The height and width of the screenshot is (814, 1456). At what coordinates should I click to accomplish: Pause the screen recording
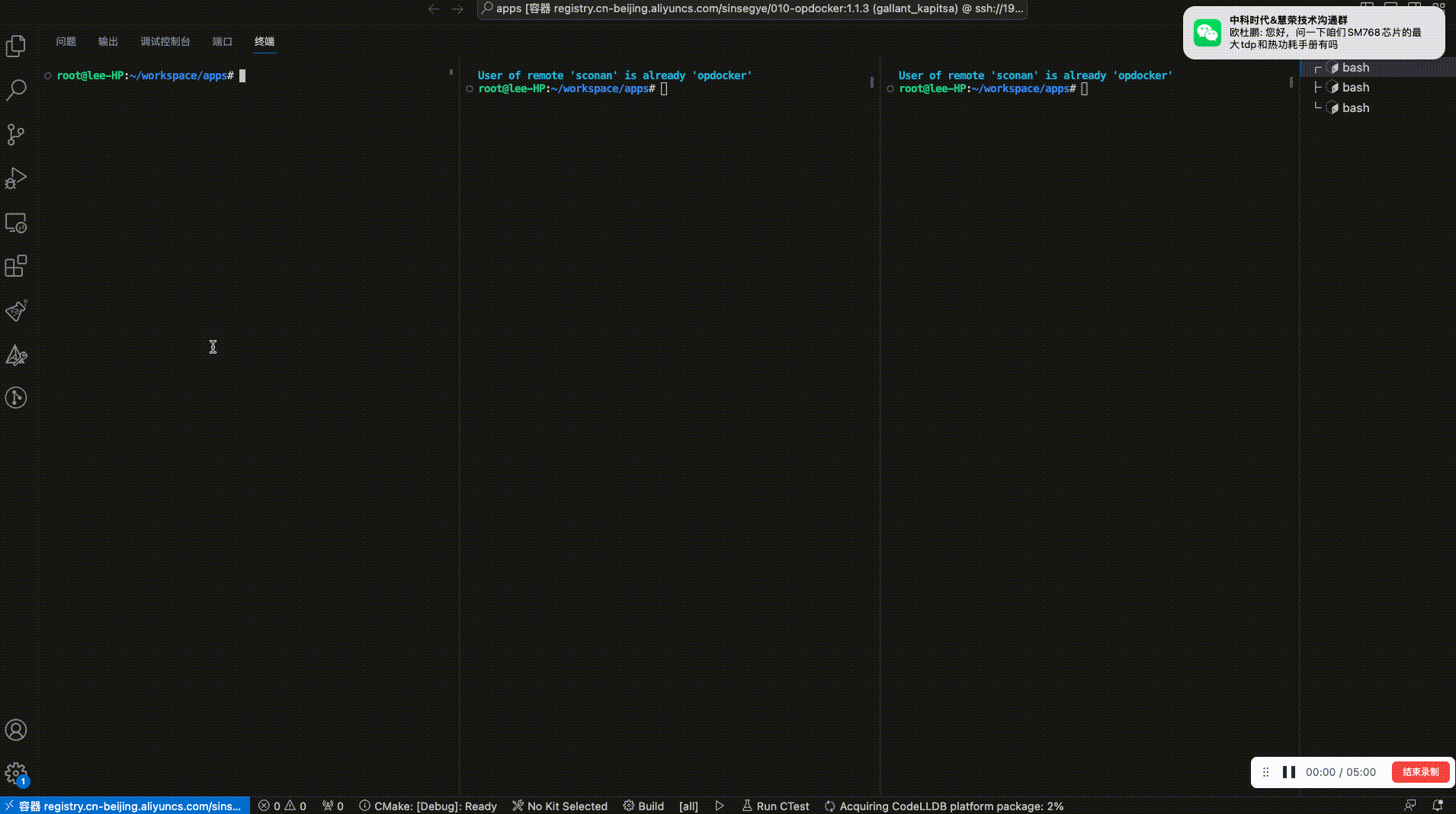click(x=1289, y=772)
